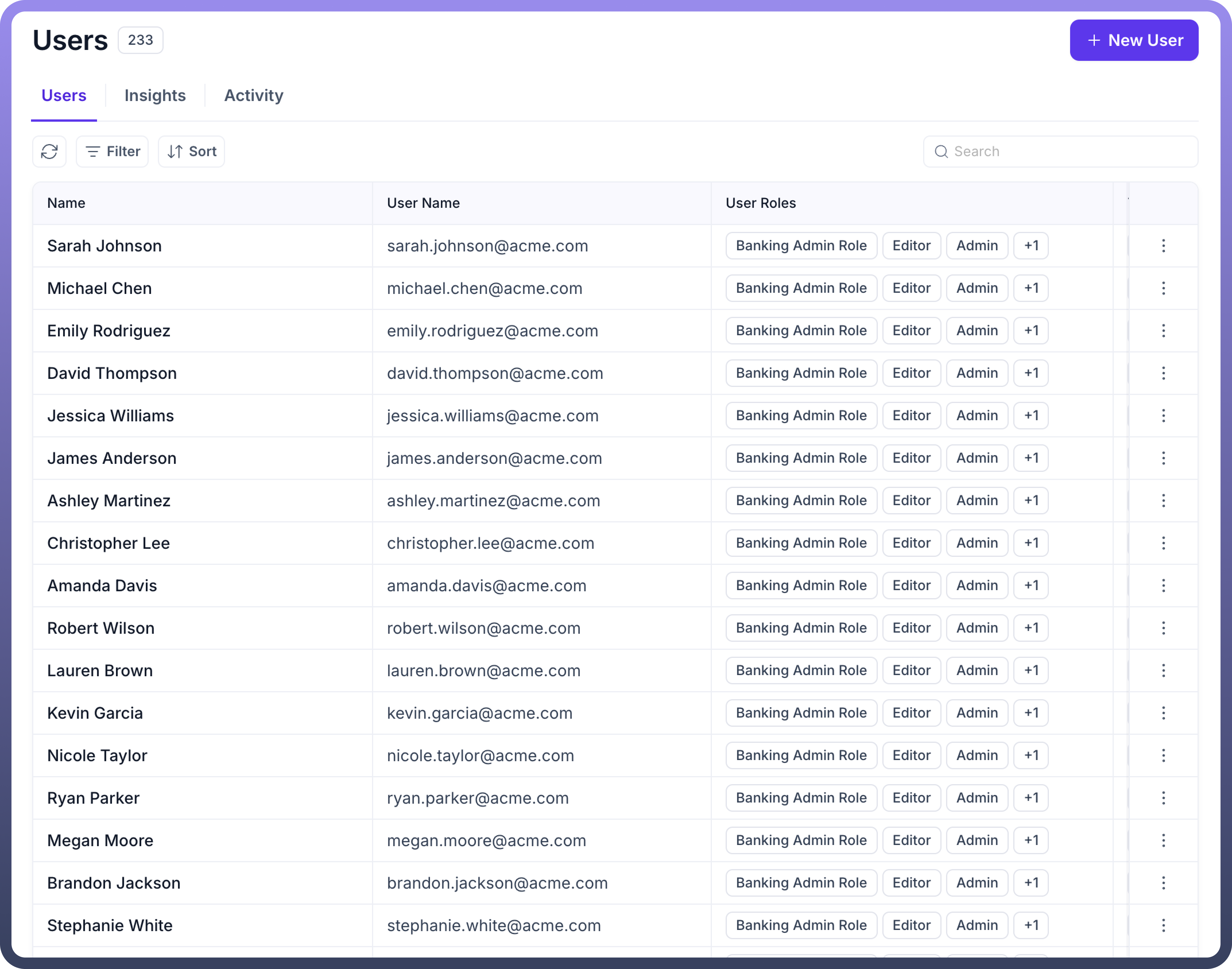The width and height of the screenshot is (1232, 969).
Task: Switch to the Activity tab
Action: click(x=253, y=95)
